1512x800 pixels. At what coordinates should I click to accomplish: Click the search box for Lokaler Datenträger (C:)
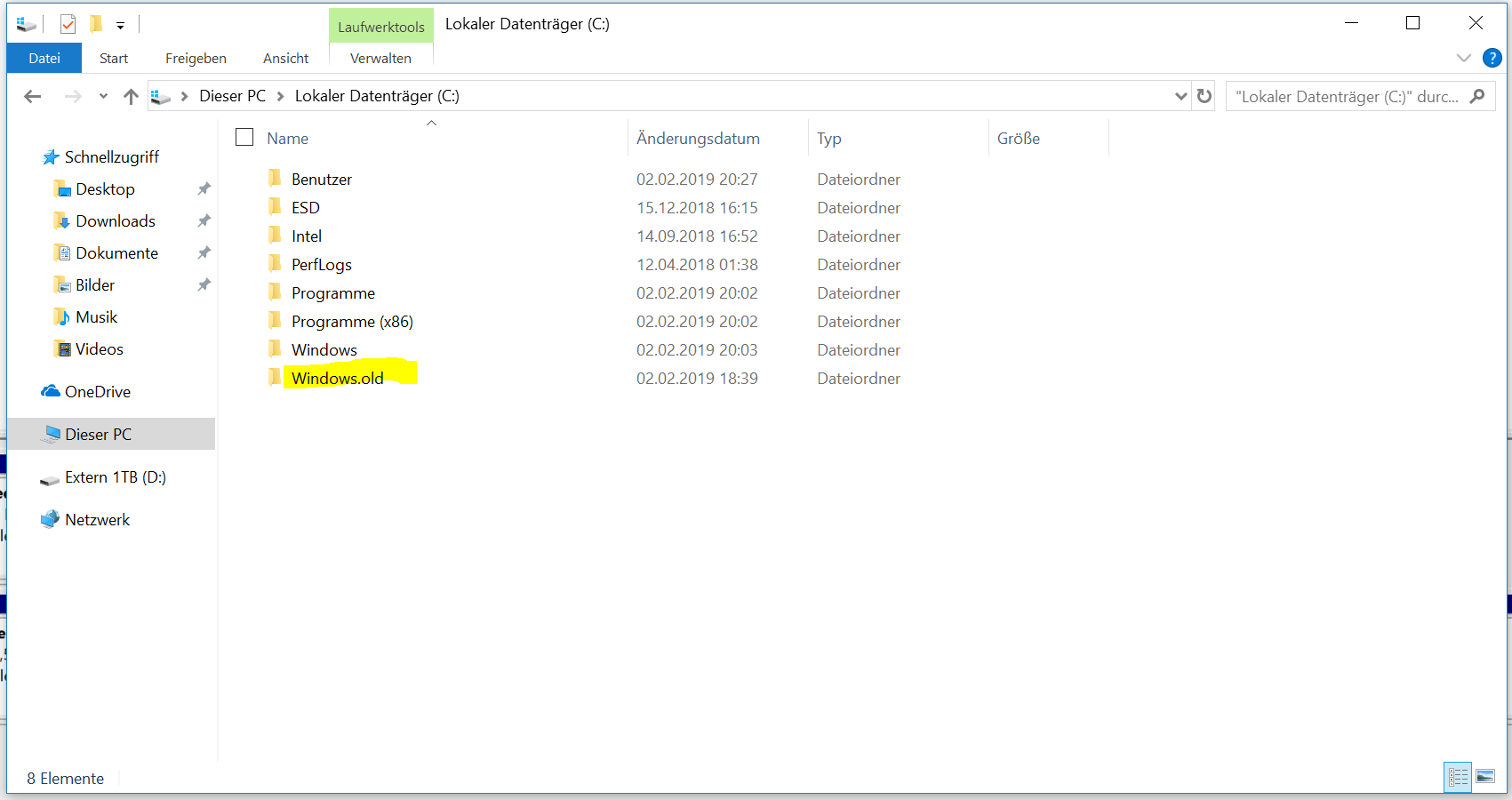click(1360, 96)
